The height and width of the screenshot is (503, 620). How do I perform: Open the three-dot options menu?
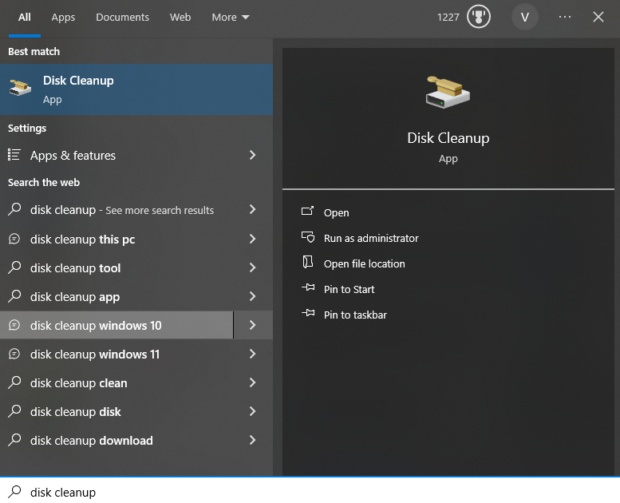point(565,17)
